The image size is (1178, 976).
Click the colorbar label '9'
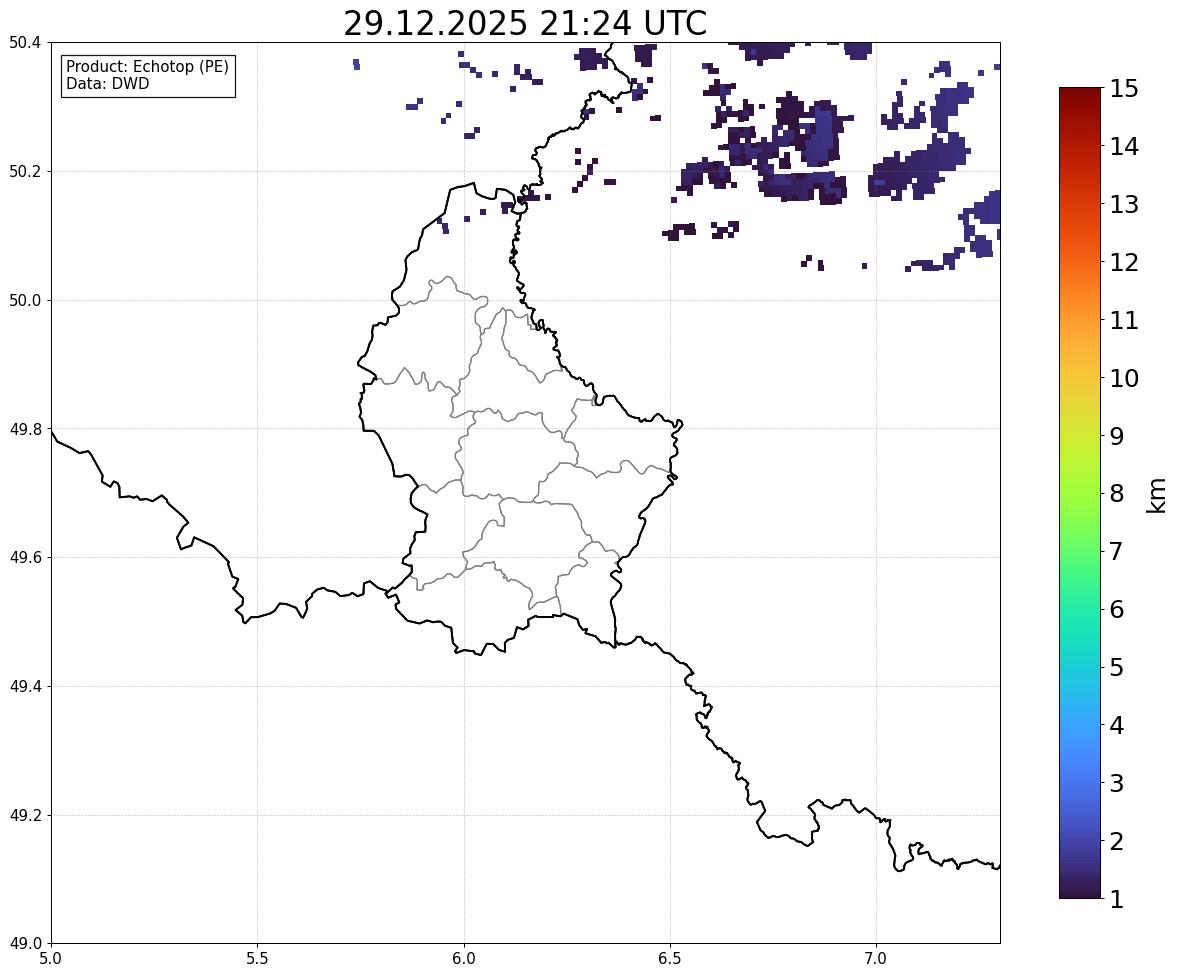[1117, 436]
